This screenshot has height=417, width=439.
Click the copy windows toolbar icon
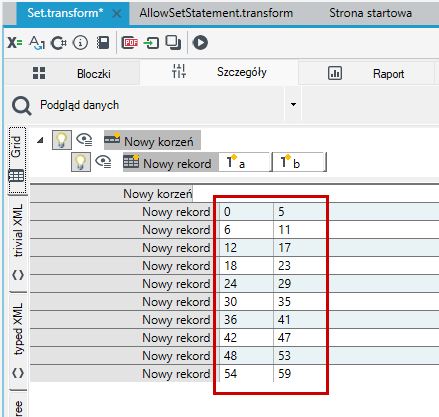pos(173,43)
